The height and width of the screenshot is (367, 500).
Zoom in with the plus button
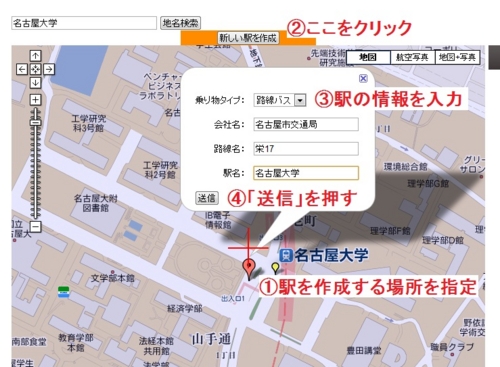pos(35,100)
